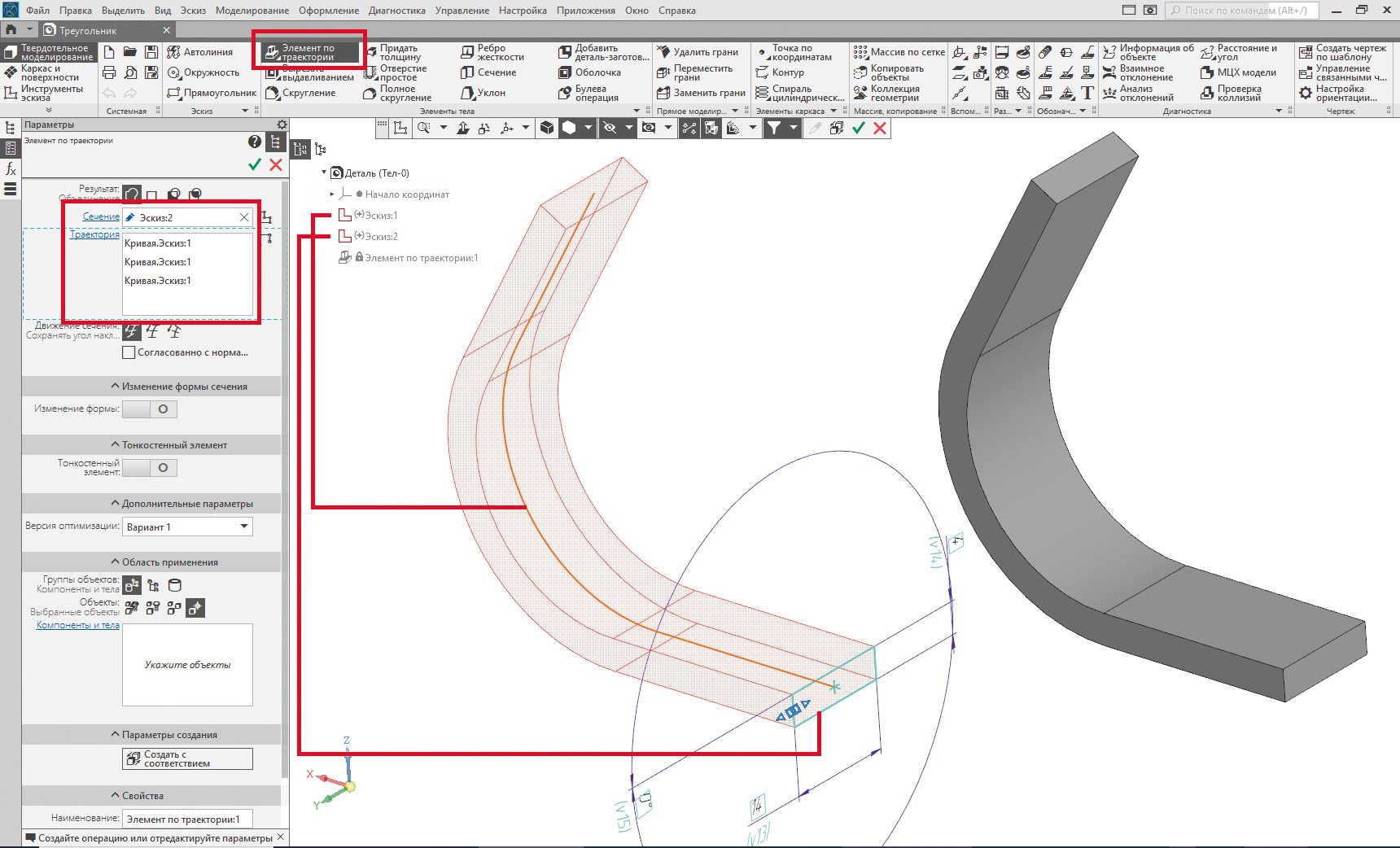Click green check in viewport toolbar
1400x848 pixels.
coord(858,128)
